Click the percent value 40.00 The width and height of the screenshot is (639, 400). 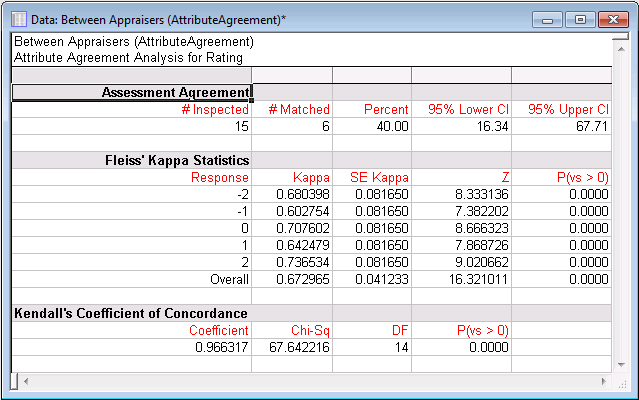point(372,127)
